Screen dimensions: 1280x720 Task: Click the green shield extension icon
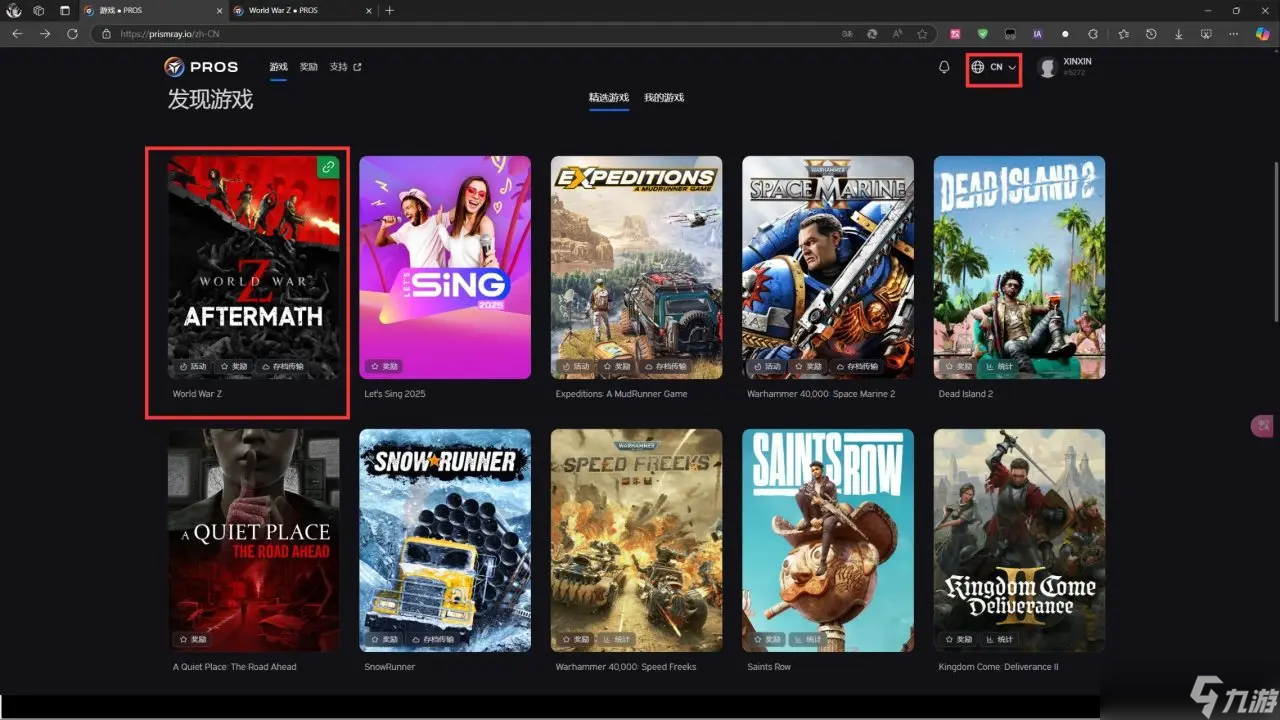click(x=983, y=34)
